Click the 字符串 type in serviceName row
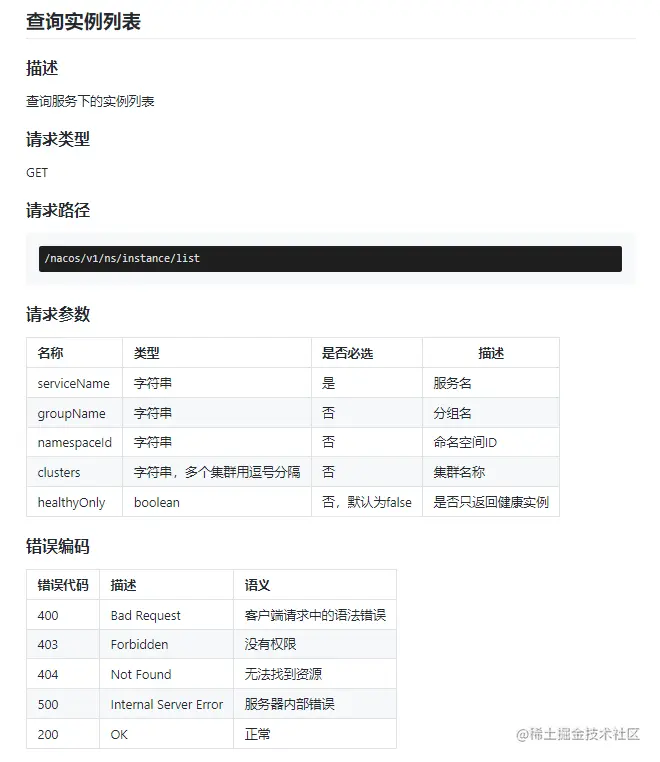Screen dimensions: 660x762 153,383
